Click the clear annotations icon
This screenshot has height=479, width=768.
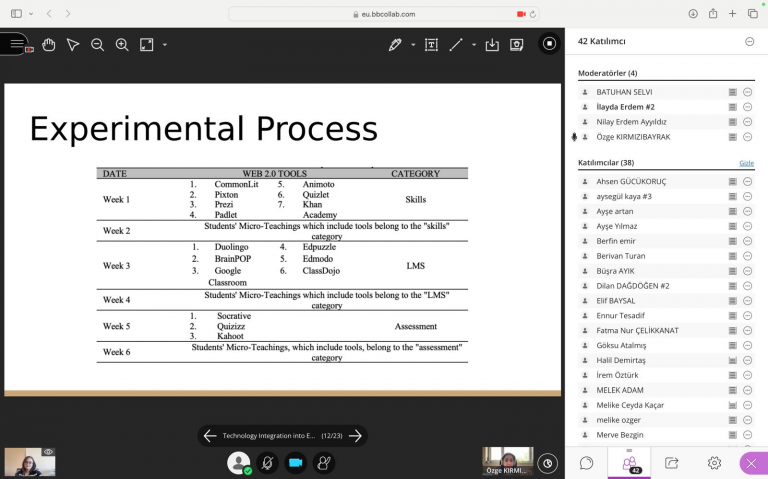click(x=516, y=45)
